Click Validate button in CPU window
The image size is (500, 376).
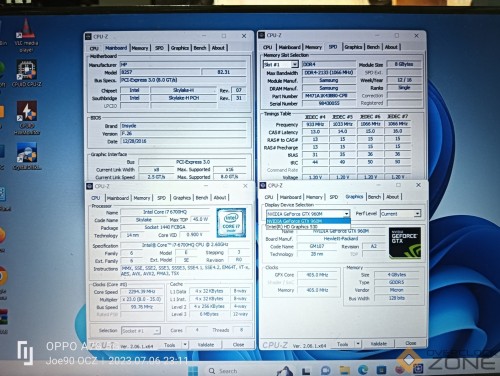point(206,345)
